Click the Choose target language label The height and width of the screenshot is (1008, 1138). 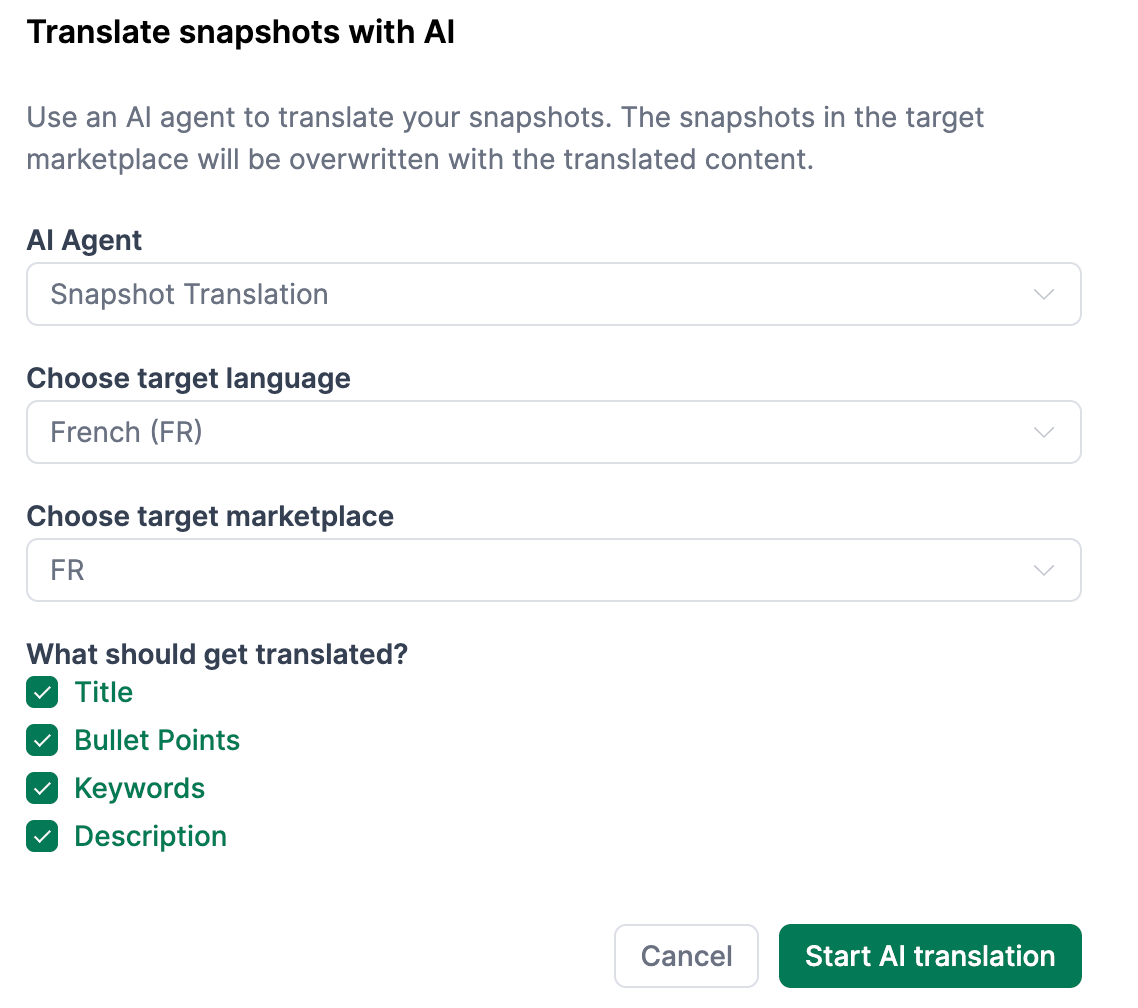(x=189, y=378)
